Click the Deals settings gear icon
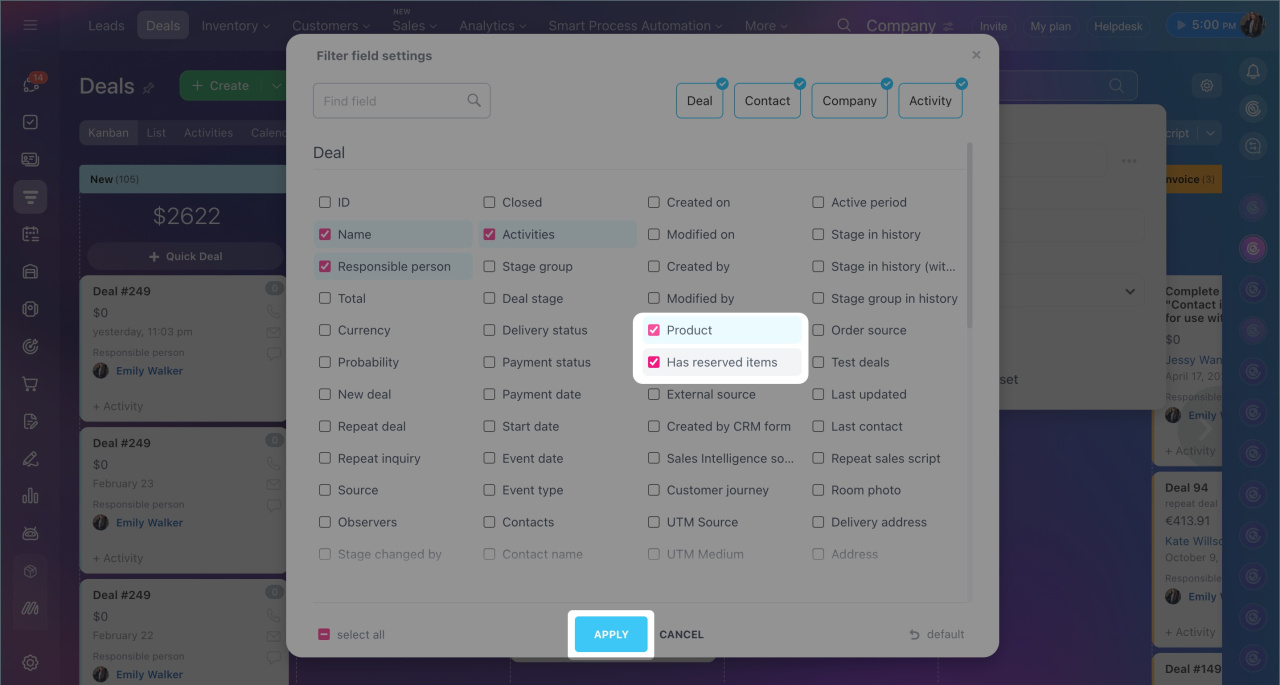The image size is (1280, 685). (x=1207, y=86)
